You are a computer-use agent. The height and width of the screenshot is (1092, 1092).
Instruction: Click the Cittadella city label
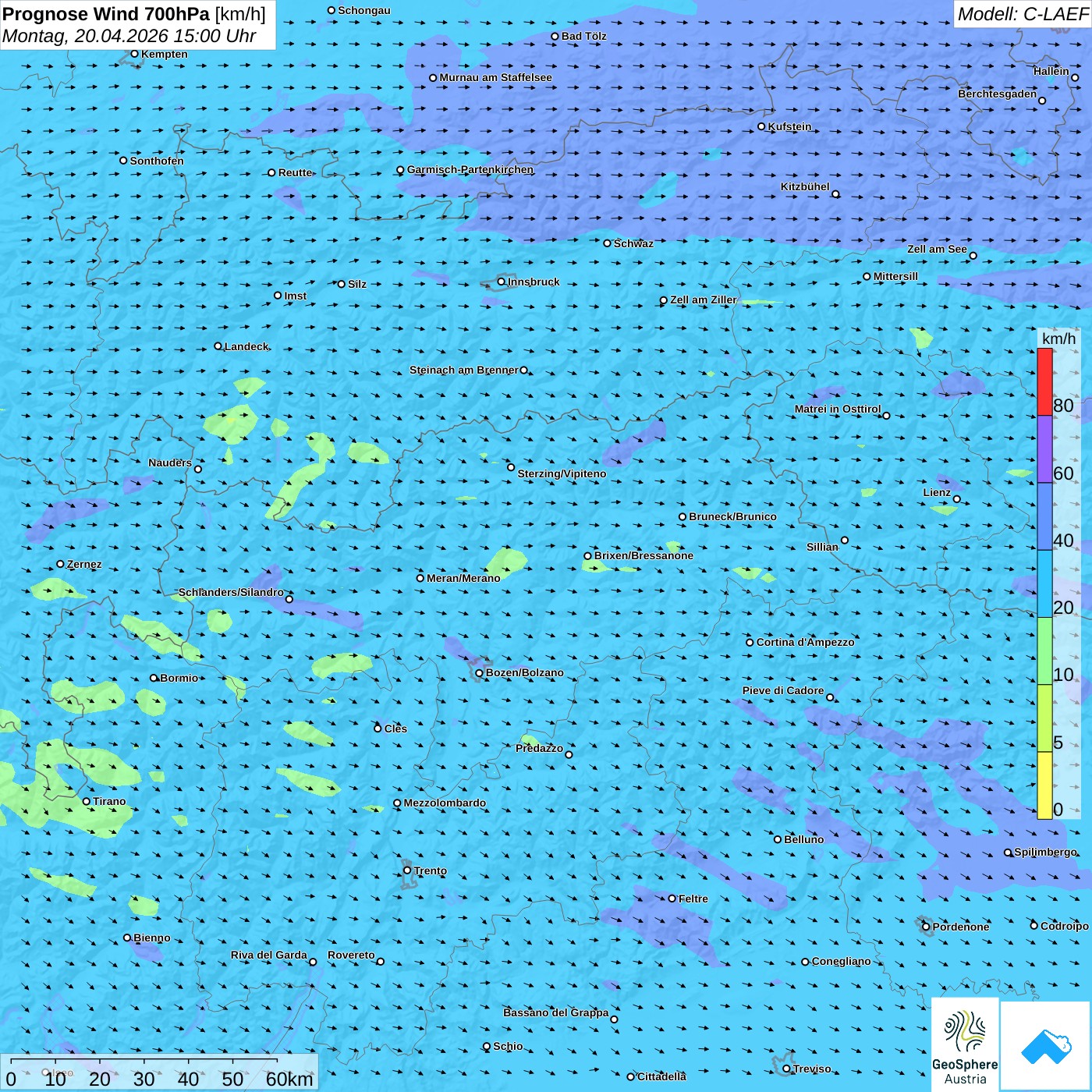point(661,1076)
